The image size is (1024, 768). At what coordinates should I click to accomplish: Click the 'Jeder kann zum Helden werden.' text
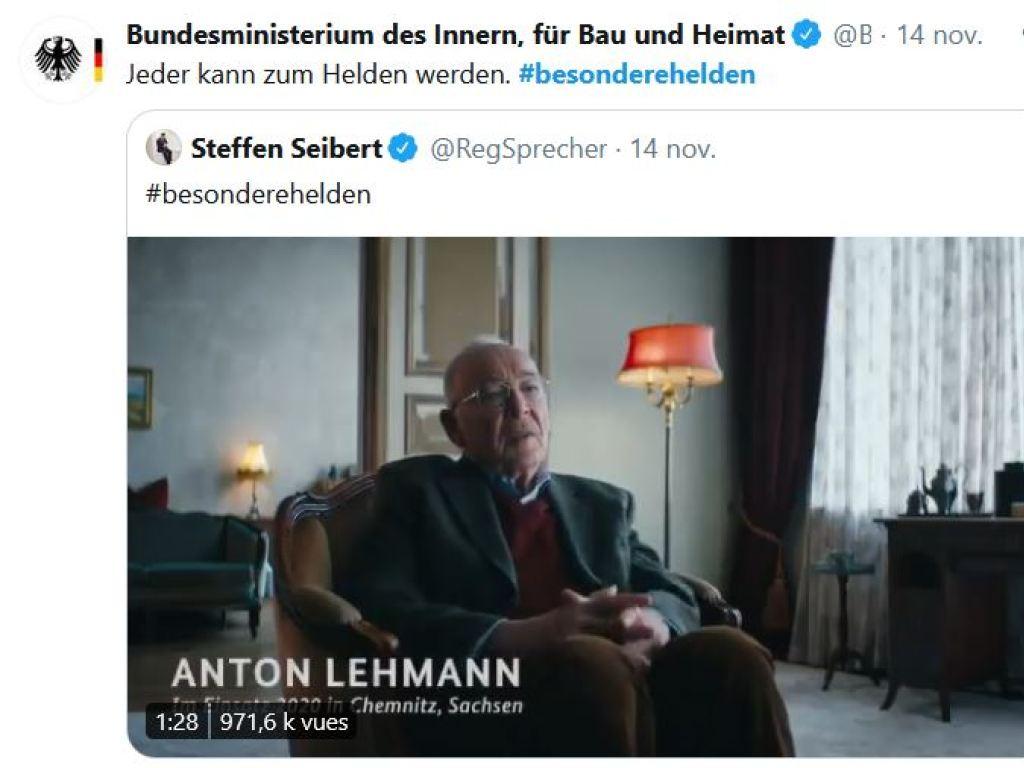pos(318,74)
